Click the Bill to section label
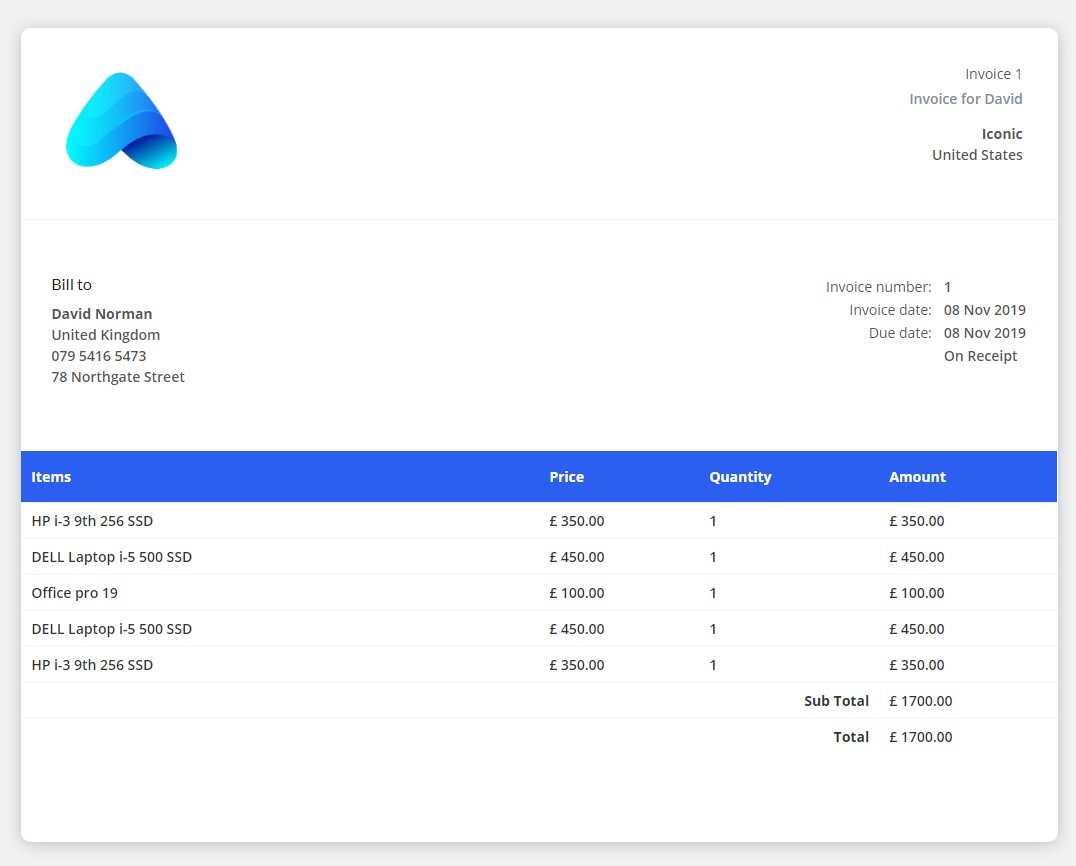The image size is (1076, 866). pos(71,284)
